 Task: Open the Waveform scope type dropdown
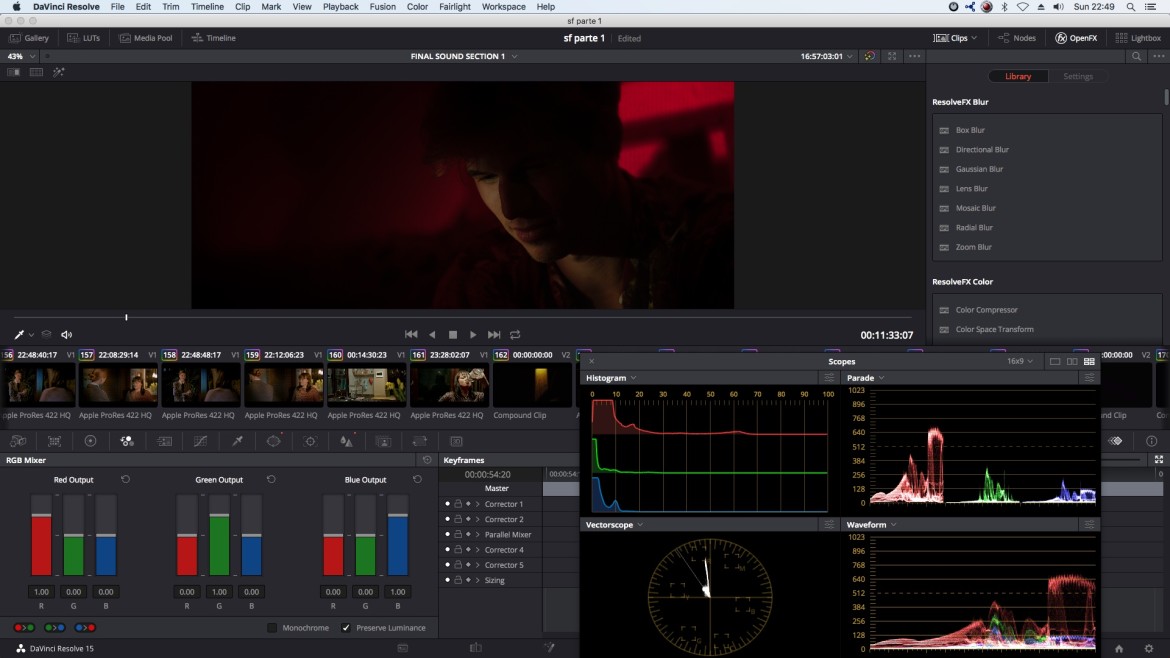point(872,525)
